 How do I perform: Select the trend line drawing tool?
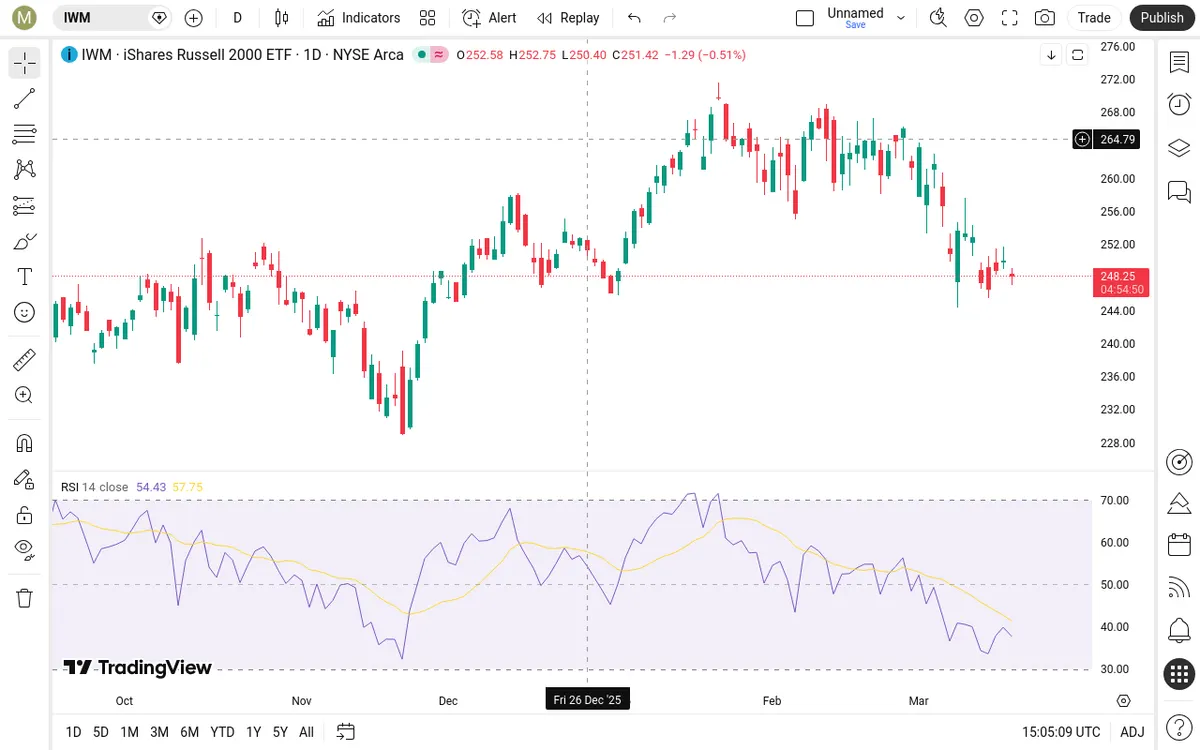[x=25, y=98]
